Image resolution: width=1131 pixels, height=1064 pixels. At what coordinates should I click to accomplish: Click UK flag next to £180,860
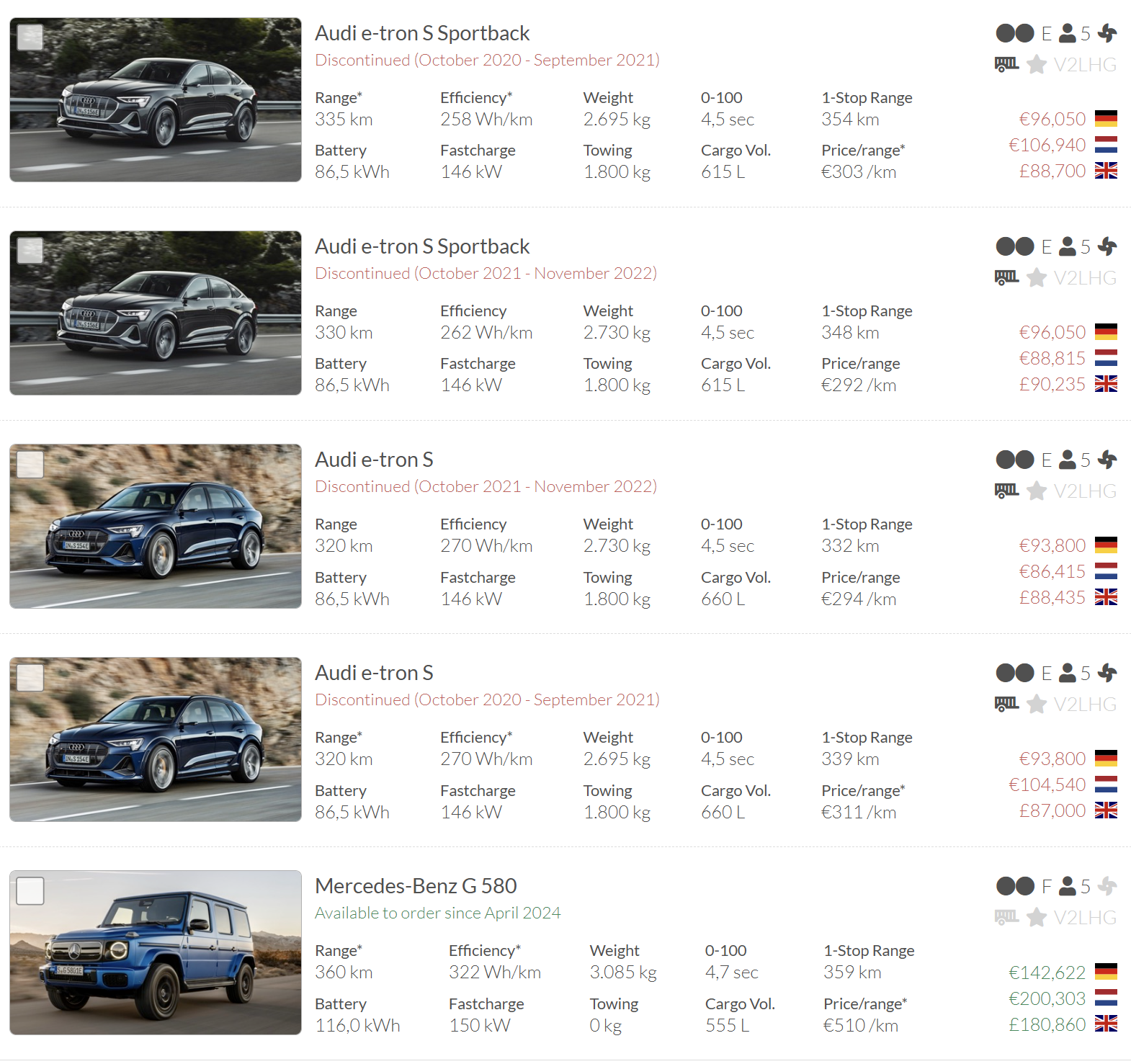(x=1106, y=1024)
